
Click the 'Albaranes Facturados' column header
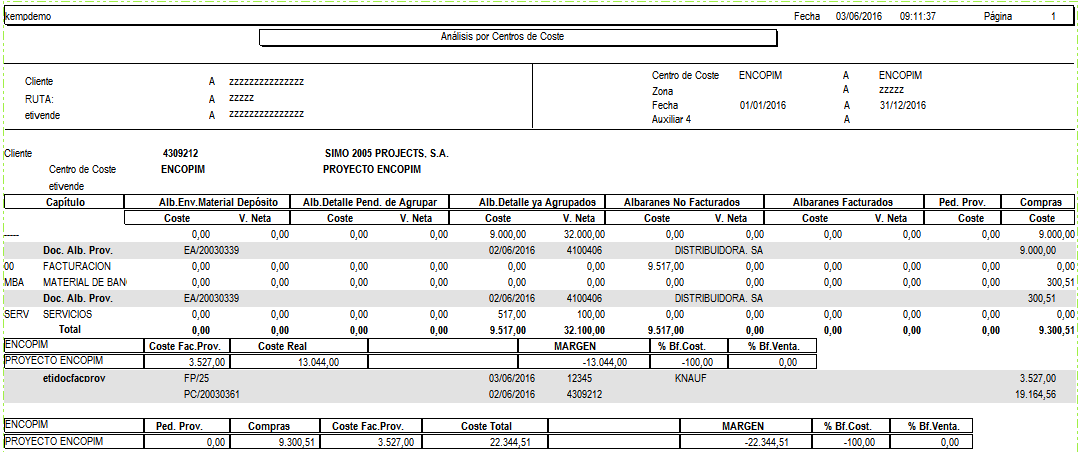pyautogui.click(x=843, y=202)
